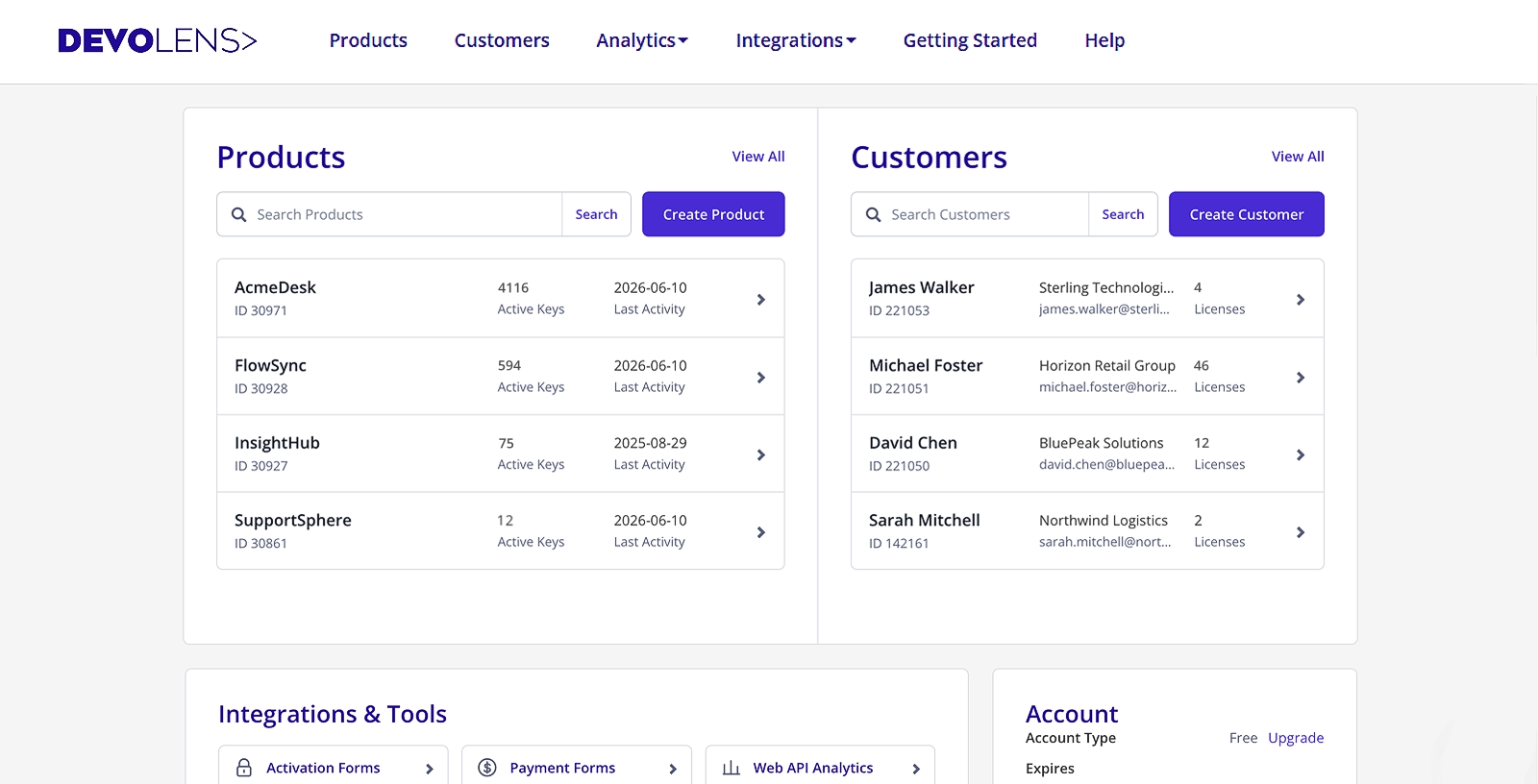
Task: Click the Northwind Logistics company text
Action: point(1104,520)
